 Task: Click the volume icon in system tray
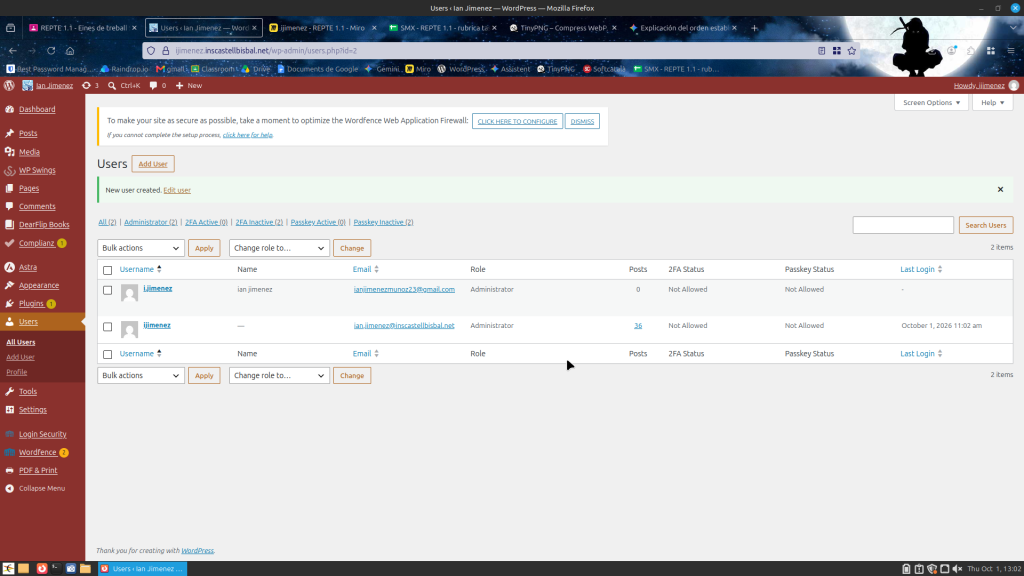[x=957, y=569]
